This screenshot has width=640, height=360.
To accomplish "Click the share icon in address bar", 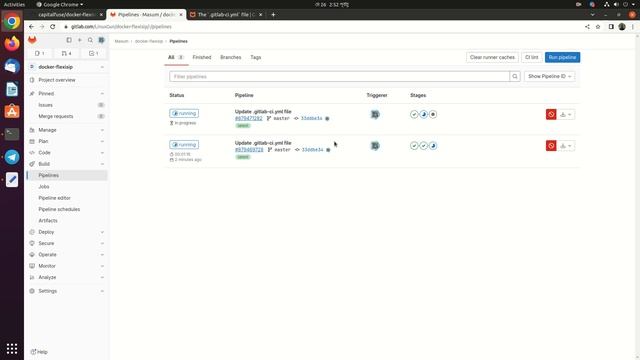I will (587, 27).
